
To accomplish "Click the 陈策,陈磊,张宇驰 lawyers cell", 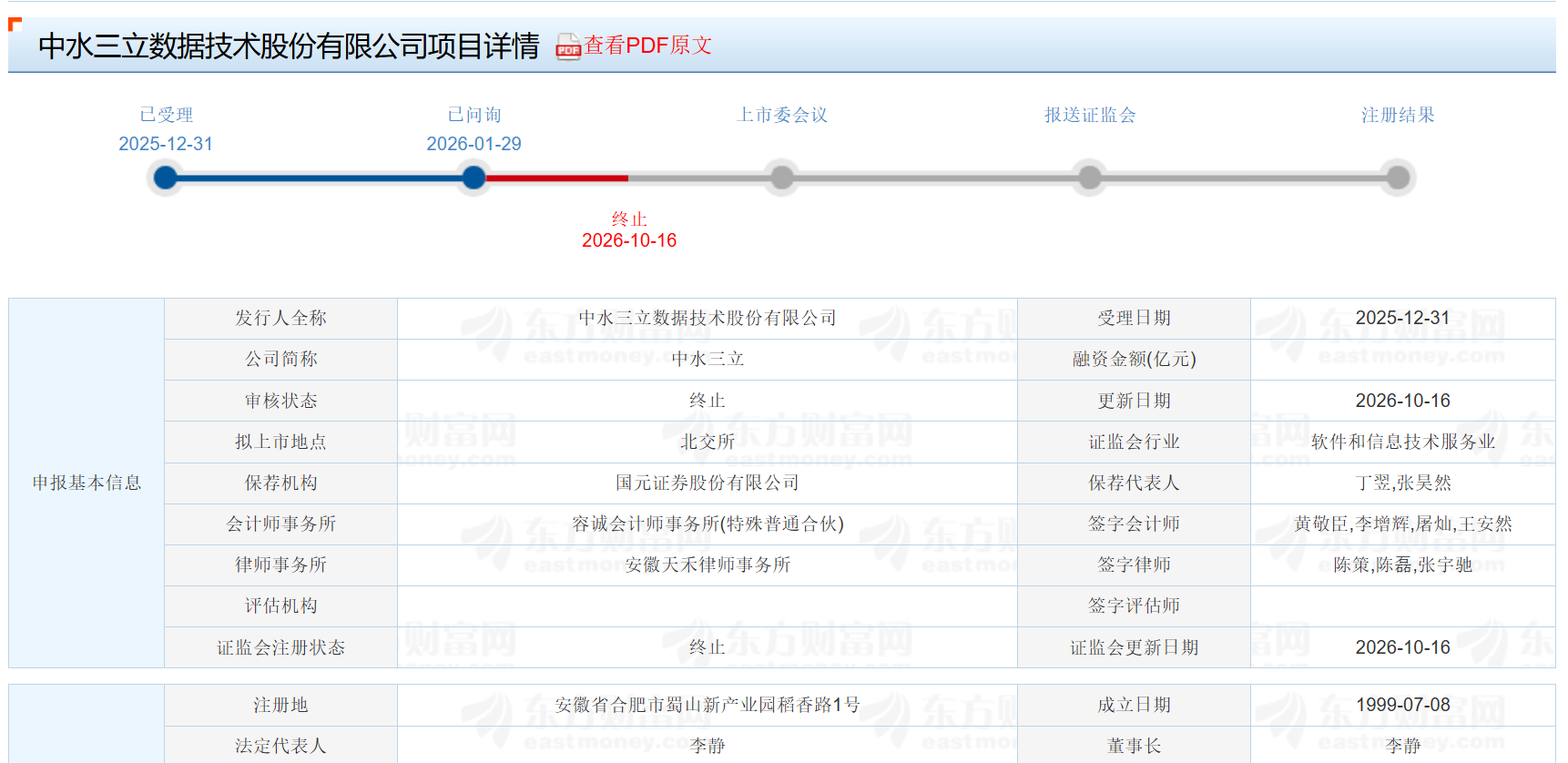I will [1402, 565].
